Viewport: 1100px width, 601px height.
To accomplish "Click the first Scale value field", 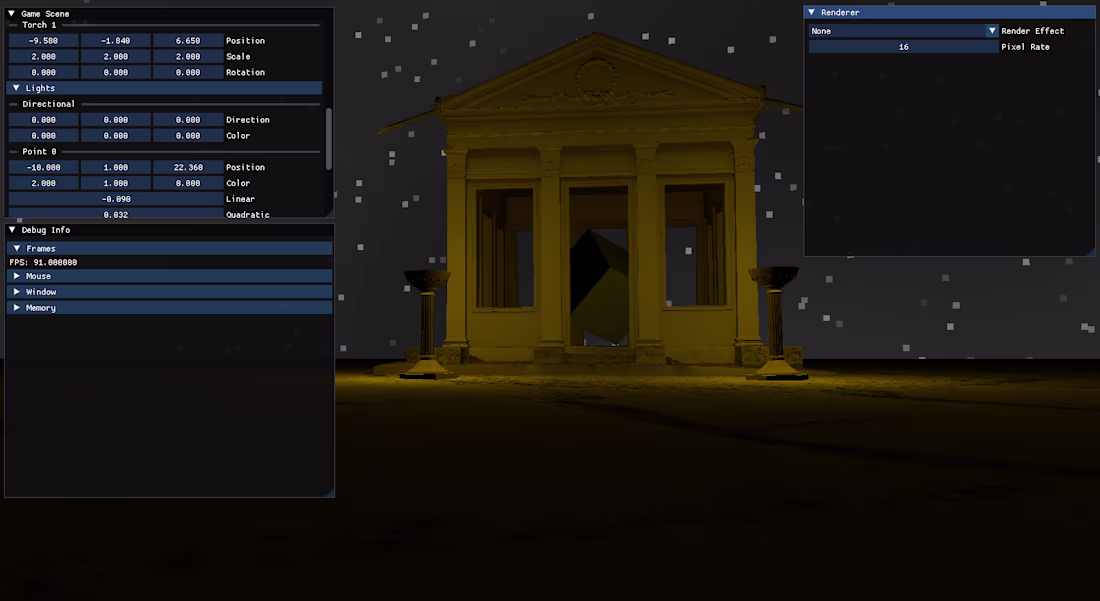I will 42,56.
